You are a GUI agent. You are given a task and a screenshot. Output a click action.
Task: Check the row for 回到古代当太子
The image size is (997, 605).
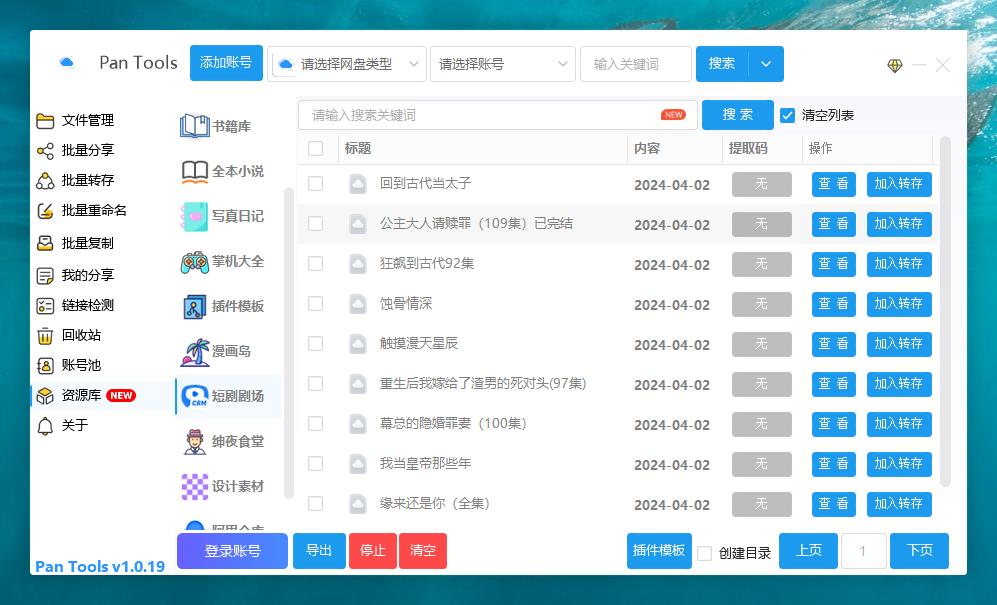(x=316, y=184)
